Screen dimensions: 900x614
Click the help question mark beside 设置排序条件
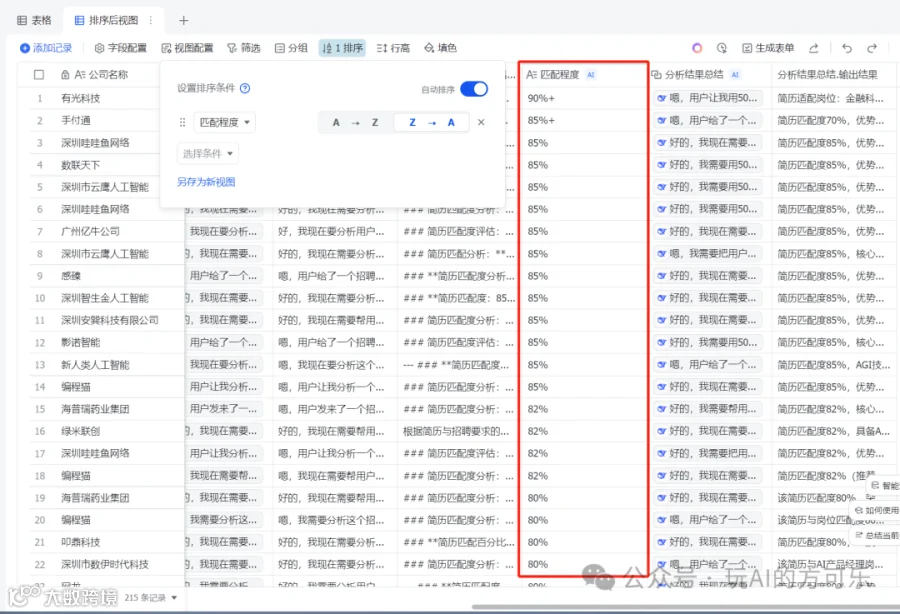(x=245, y=88)
